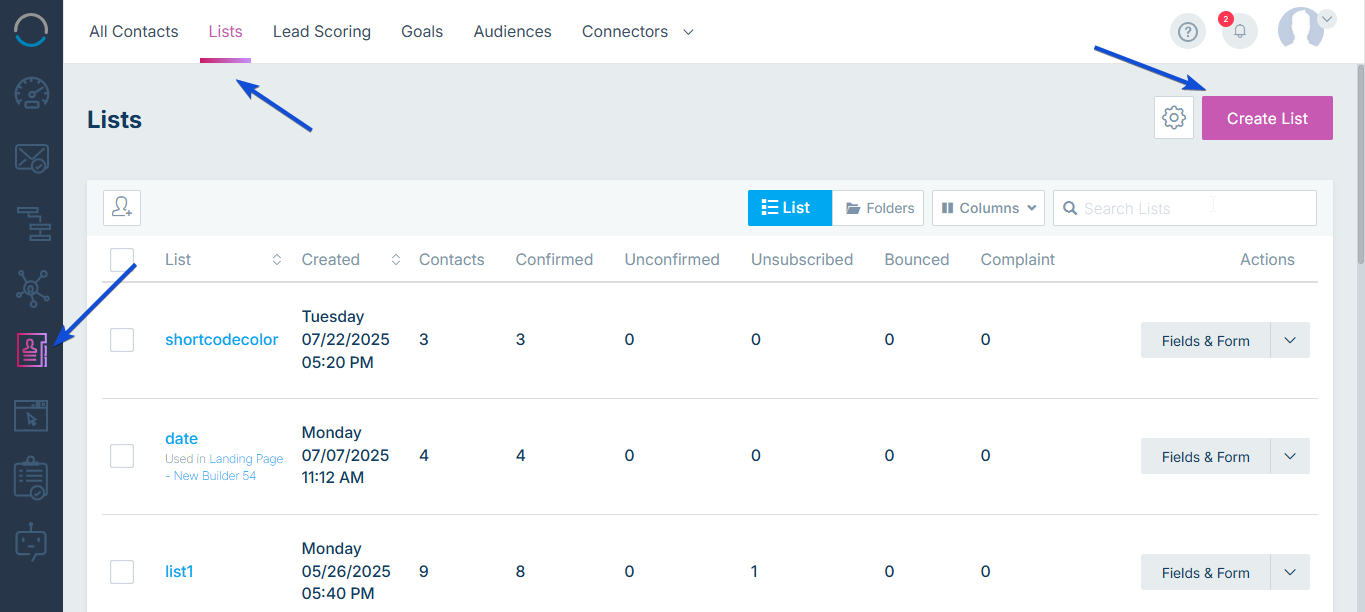
Task: Click Fields & Form for date list
Action: pyautogui.click(x=1206, y=456)
